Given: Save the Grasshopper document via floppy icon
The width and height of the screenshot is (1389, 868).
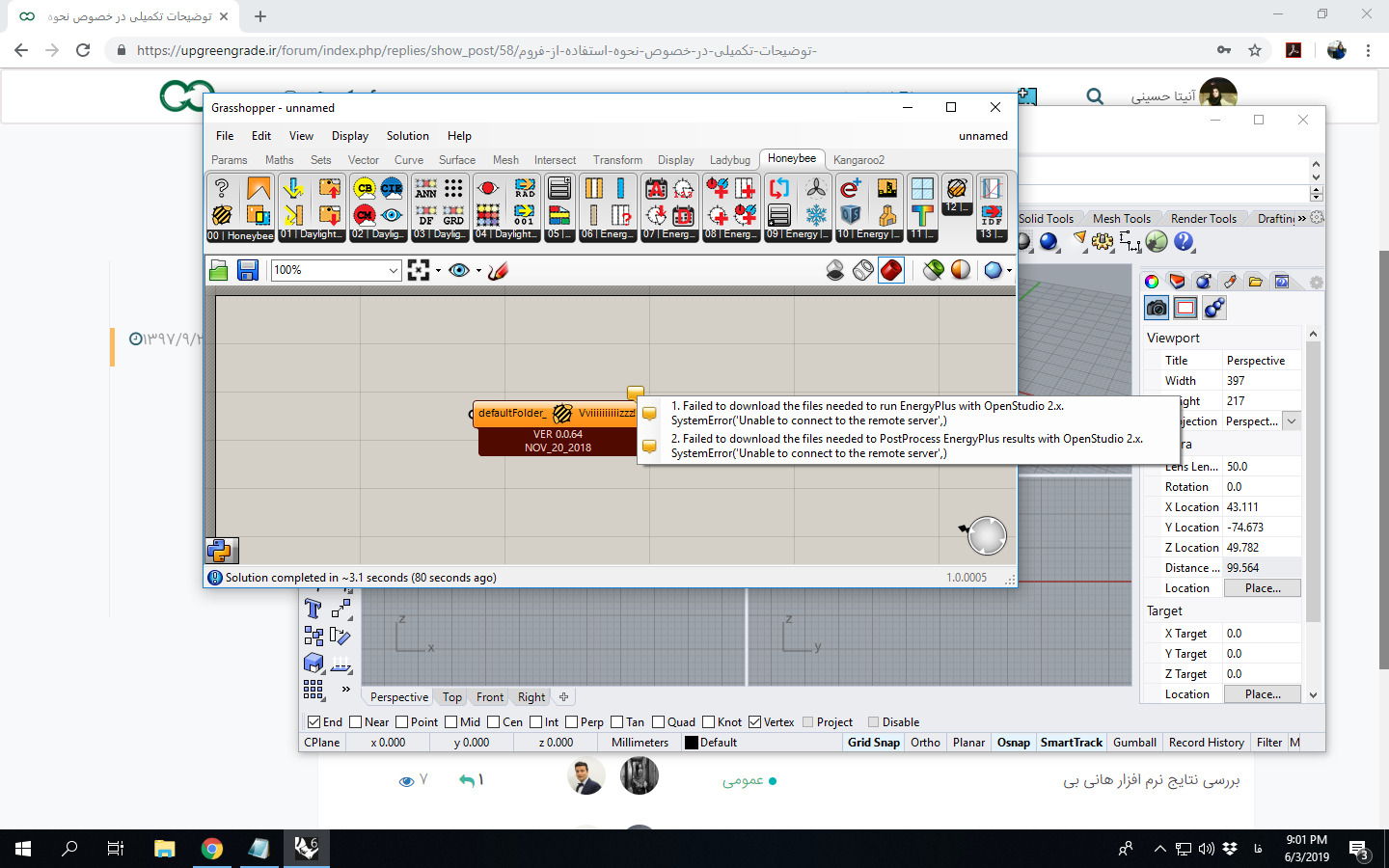Looking at the screenshot, I should tap(248, 271).
